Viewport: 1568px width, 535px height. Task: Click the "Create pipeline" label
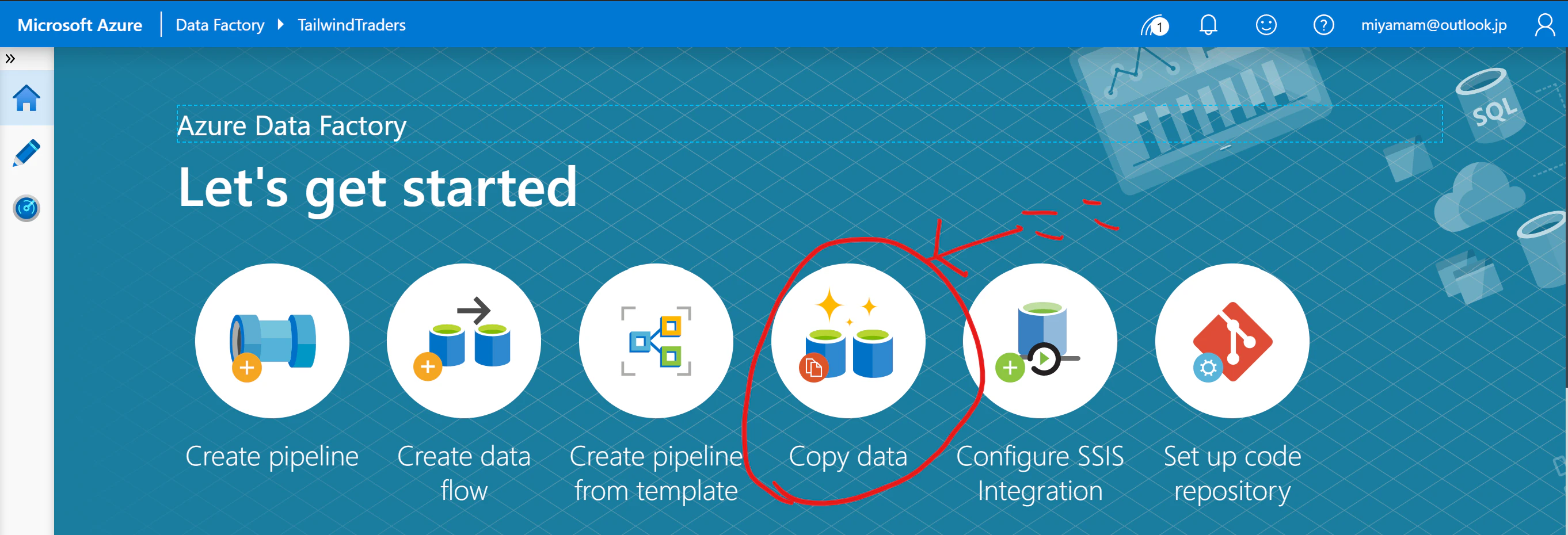pos(272,456)
